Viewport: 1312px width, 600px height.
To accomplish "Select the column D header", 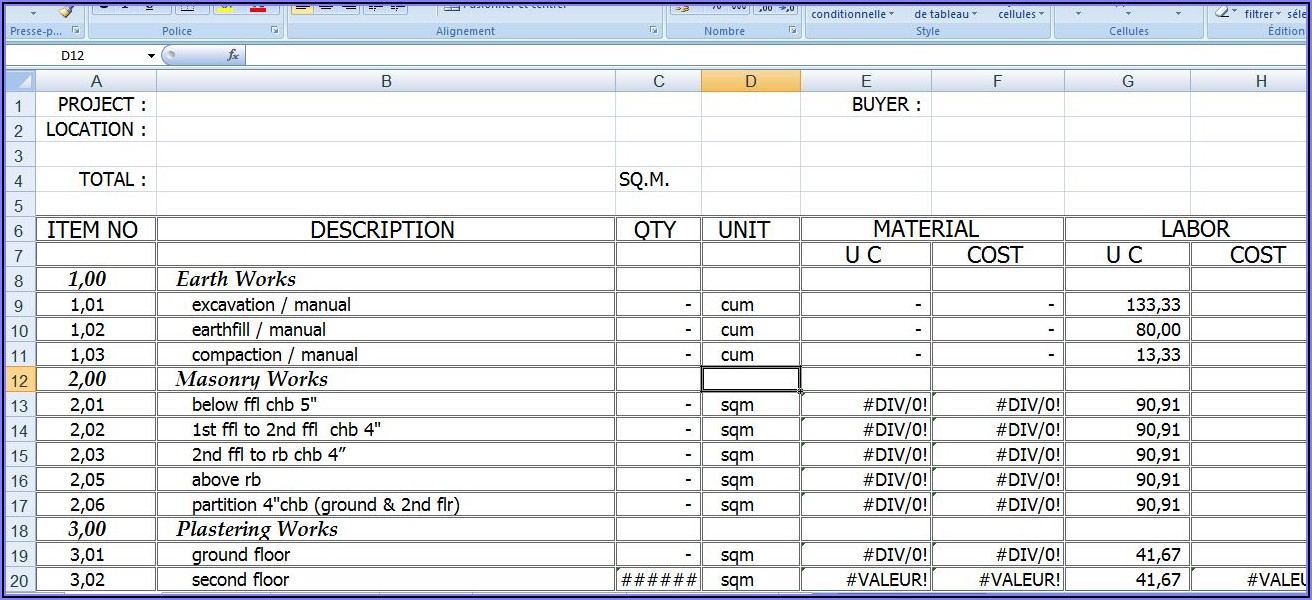I will 750,81.
